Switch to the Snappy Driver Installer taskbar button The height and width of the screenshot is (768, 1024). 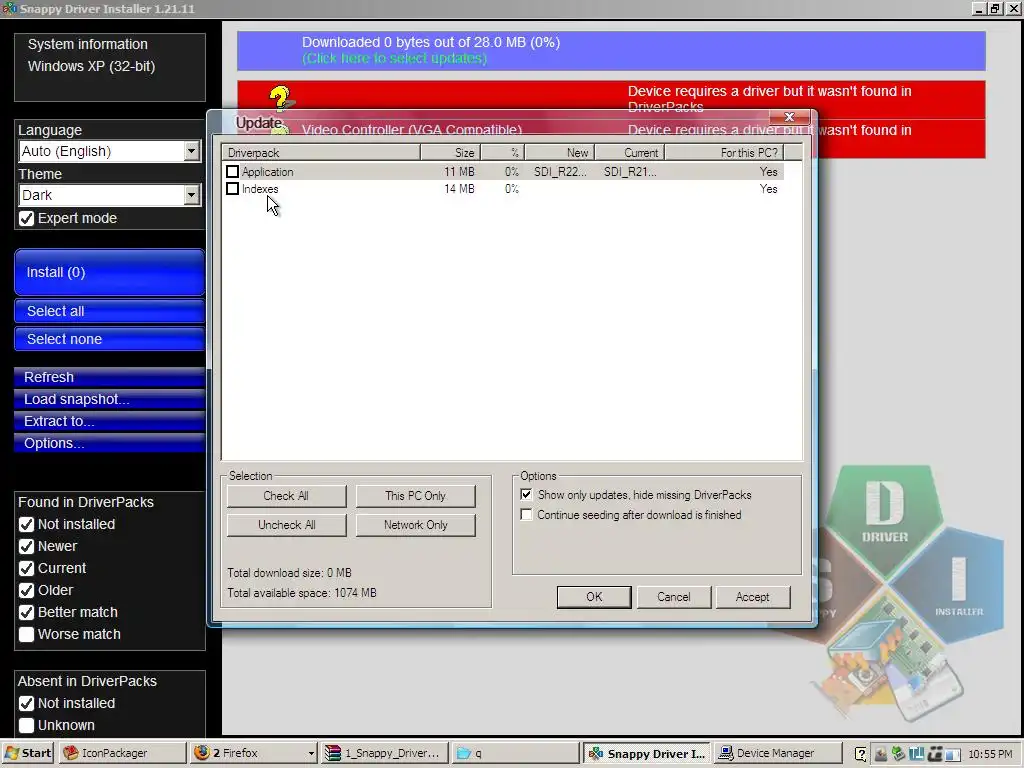pos(647,753)
